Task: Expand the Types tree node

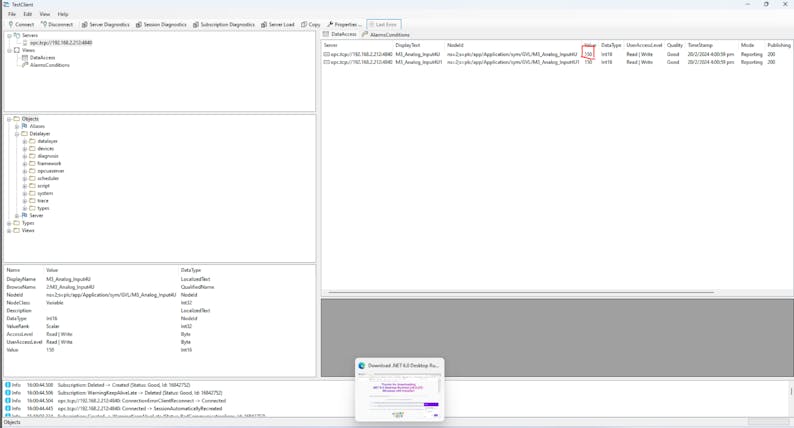Action: pyautogui.click(x=9, y=223)
